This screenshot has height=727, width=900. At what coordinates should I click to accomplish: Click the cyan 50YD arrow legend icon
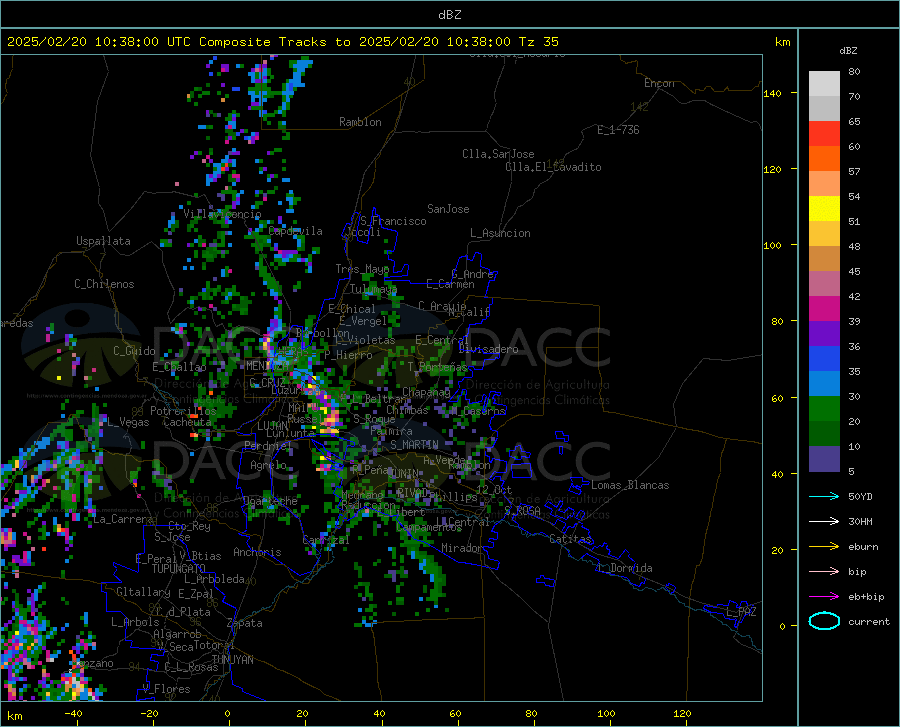824,496
